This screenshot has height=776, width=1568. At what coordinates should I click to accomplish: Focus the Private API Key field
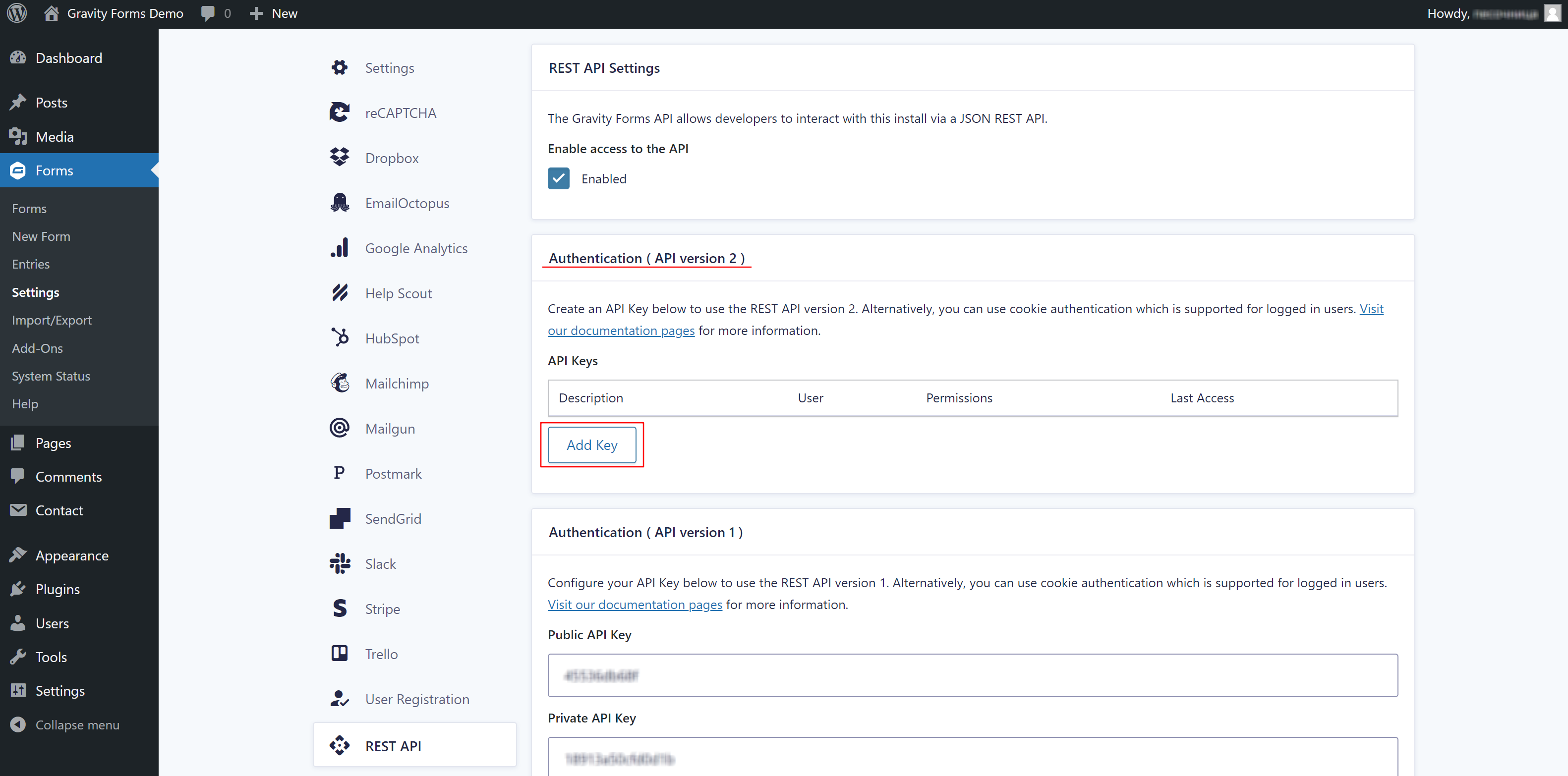pos(973,757)
